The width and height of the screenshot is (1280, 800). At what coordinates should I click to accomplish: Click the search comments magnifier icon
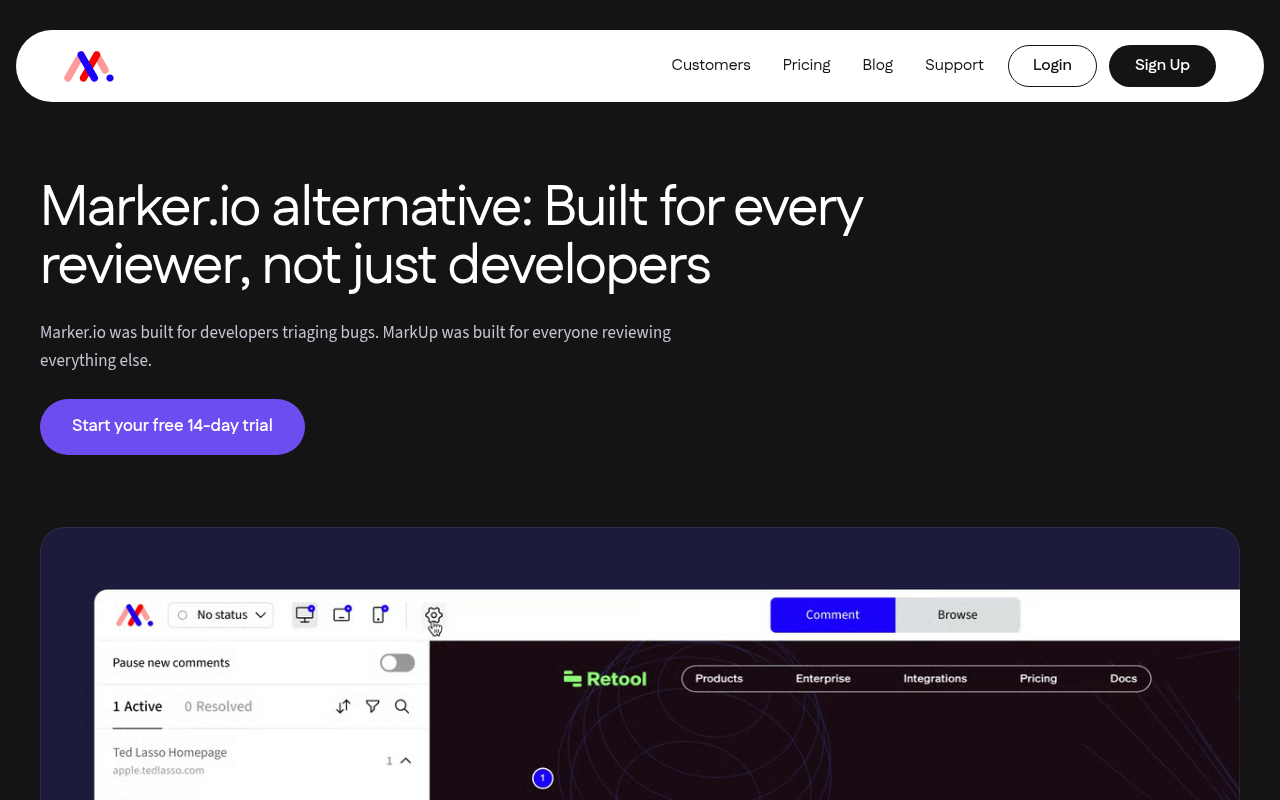pyautogui.click(x=402, y=706)
